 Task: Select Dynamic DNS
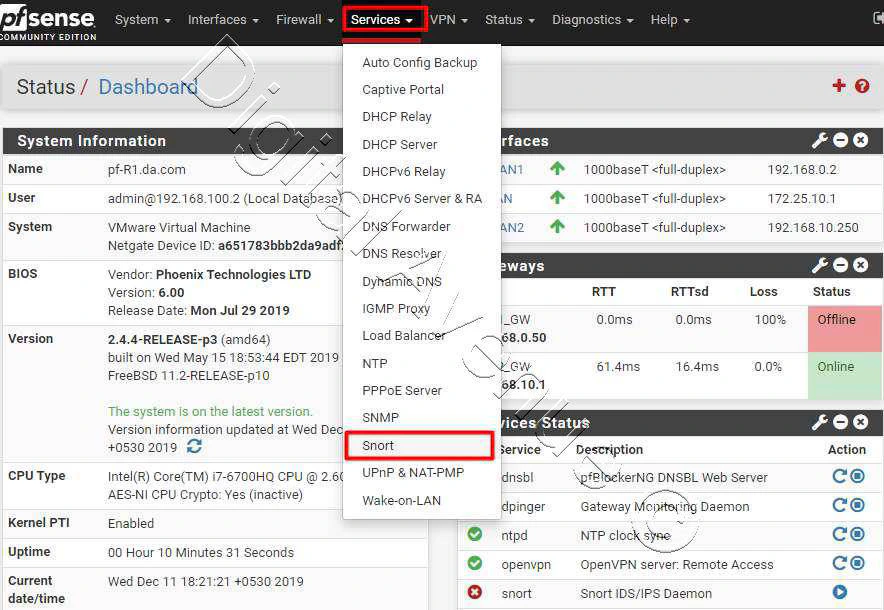click(x=421, y=281)
